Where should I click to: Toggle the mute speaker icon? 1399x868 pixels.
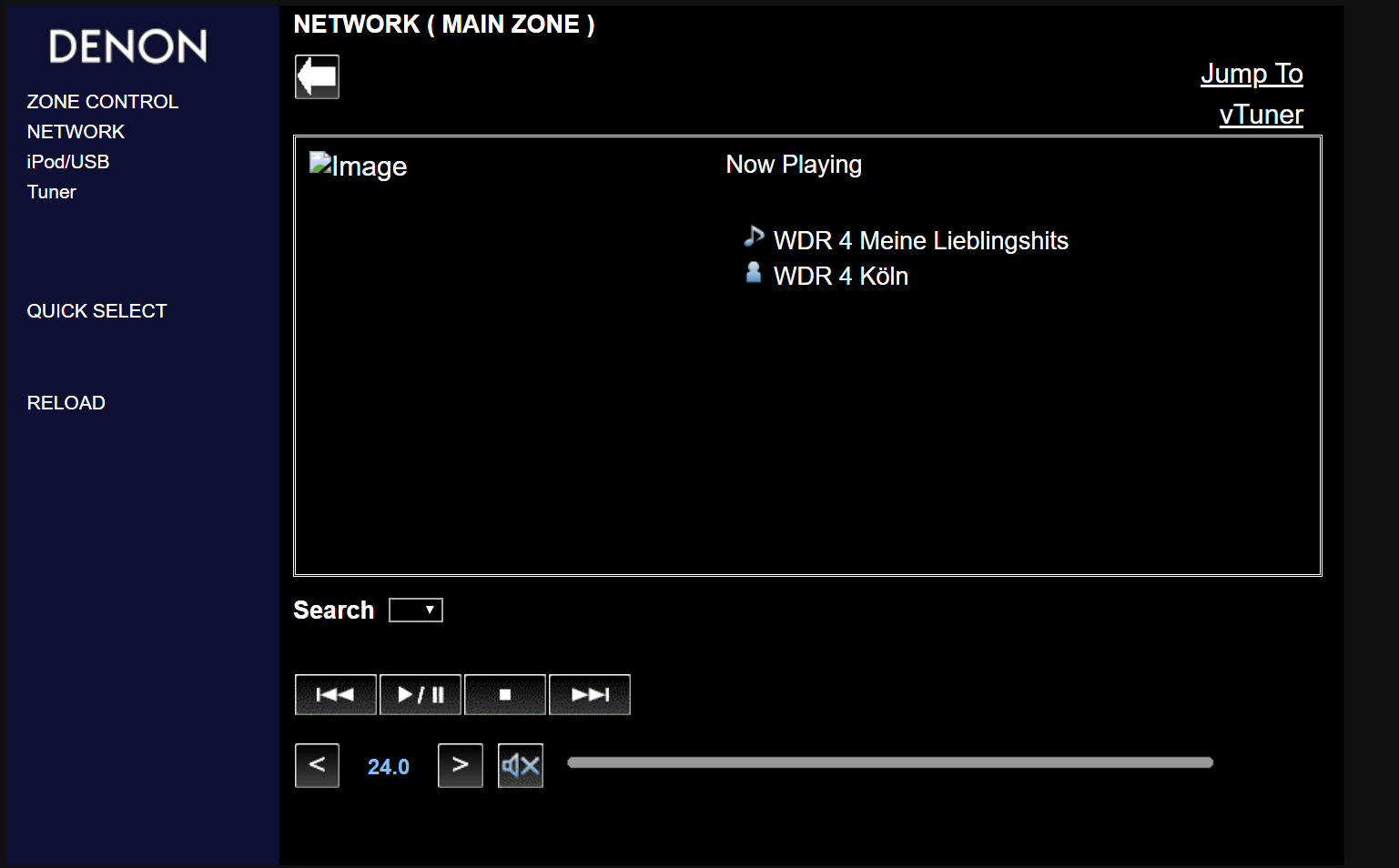(x=521, y=765)
